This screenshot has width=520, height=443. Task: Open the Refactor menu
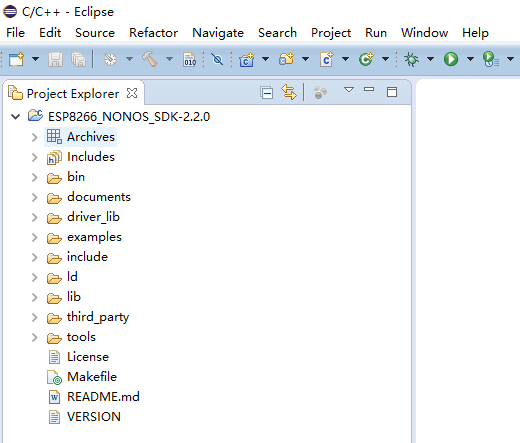tap(153, 33)
